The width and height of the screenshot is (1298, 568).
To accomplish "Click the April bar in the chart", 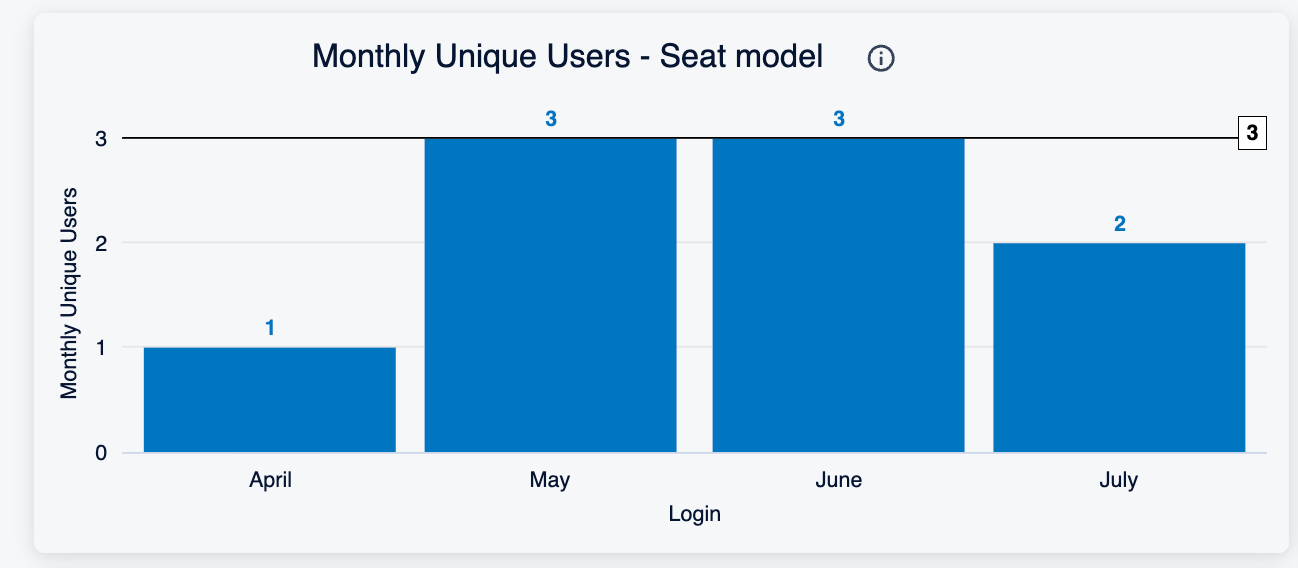I will pyautogui.click(x=270, y=400).
